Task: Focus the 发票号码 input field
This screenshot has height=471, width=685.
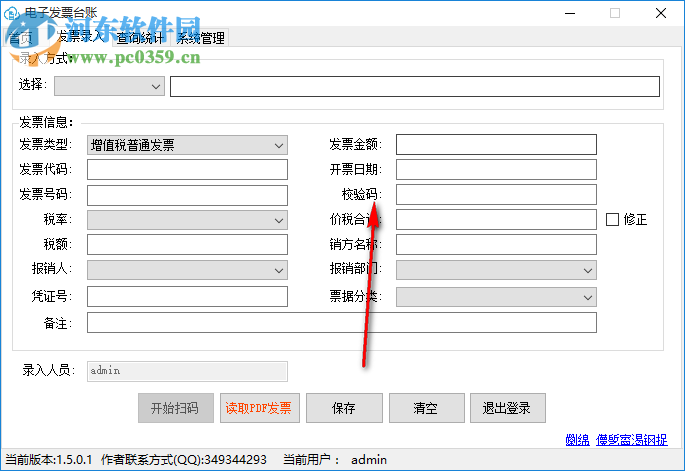Action: point(187,195)
